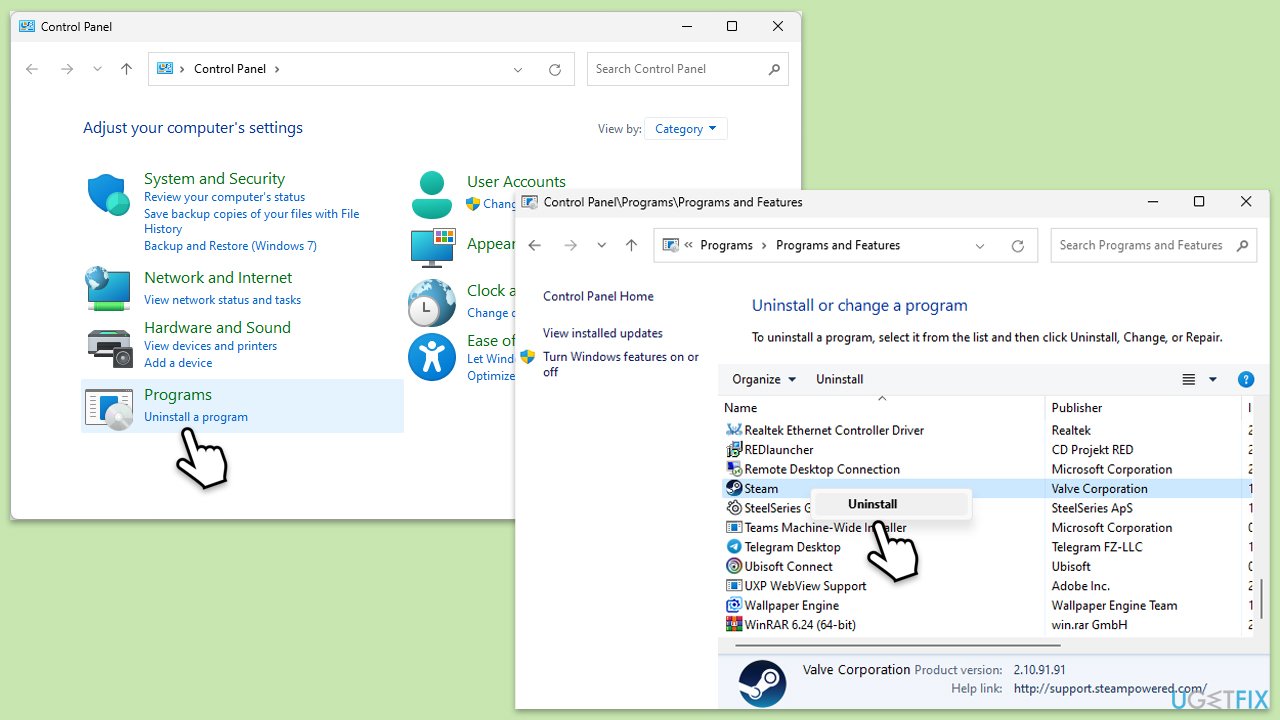Open Review your computer's status link
1280x720 pixels.
click(x=224, y=197)
